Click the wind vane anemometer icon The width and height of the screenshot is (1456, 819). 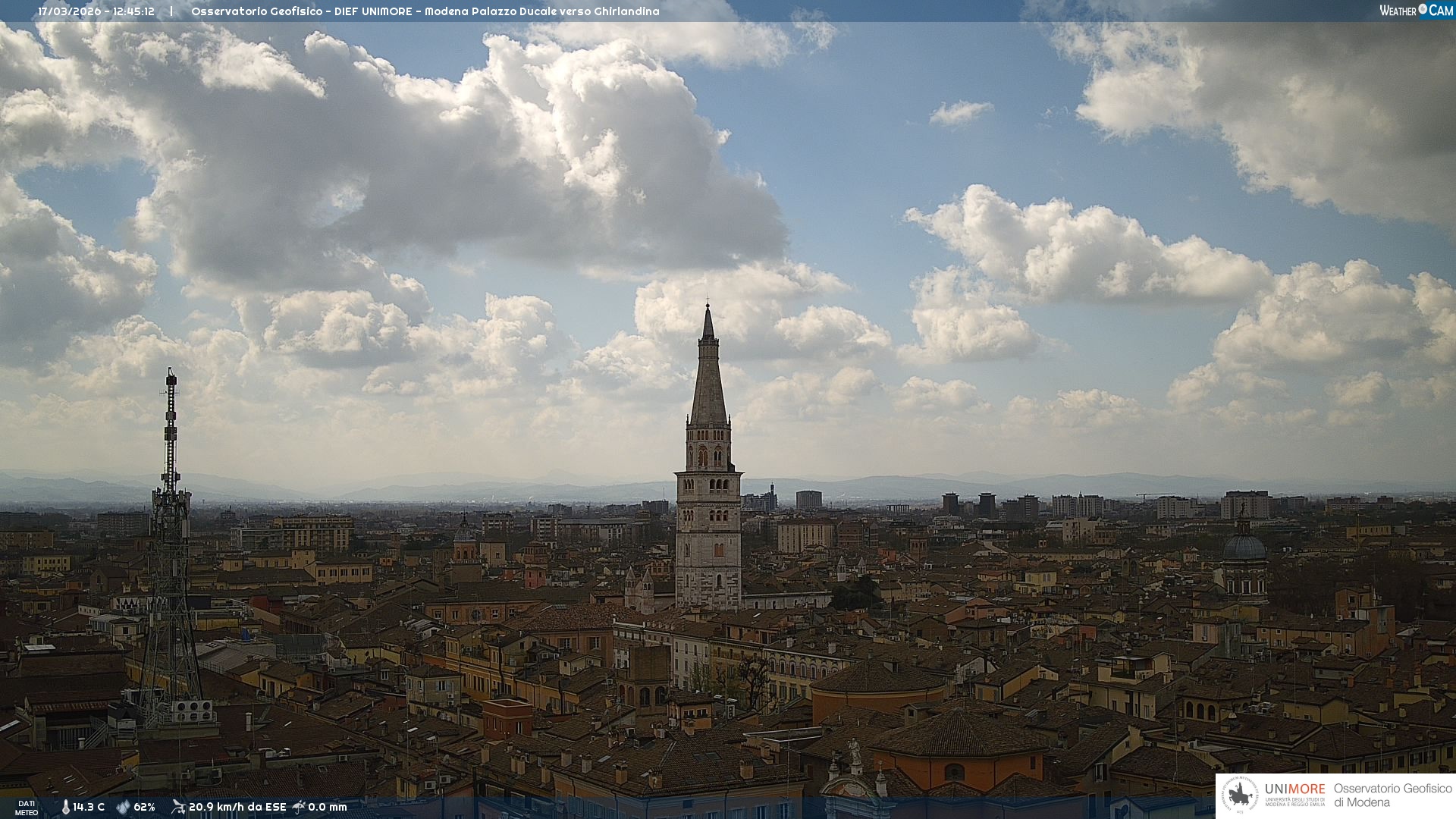178,807
